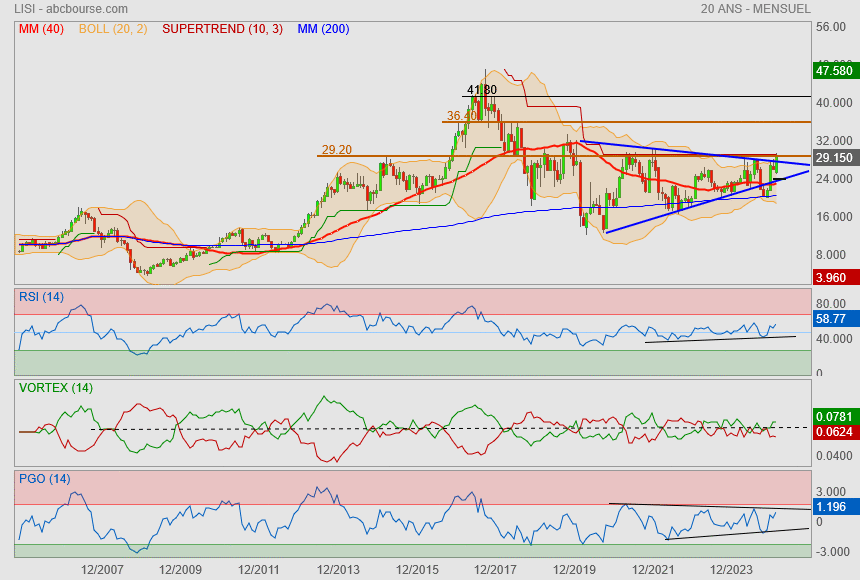Click the RSI (14) panel label
The height and width of the screenshot is (580, 860).
pos(41,297)
